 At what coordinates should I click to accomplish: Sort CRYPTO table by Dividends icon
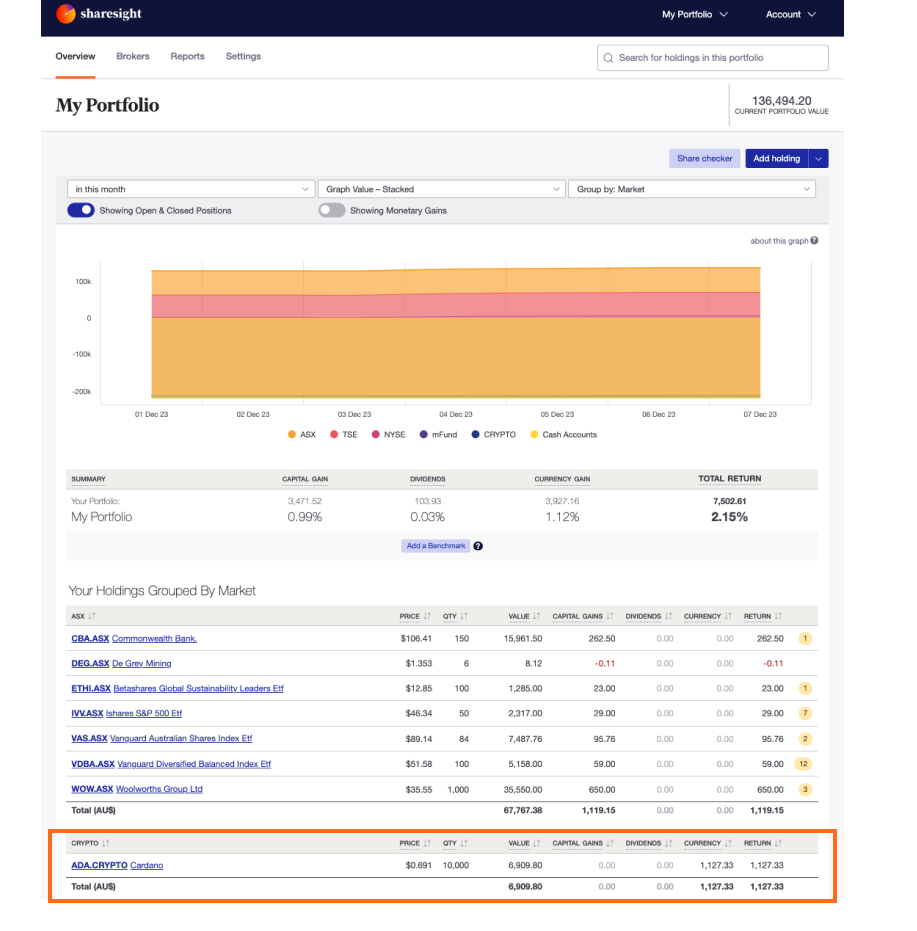[668, 843]
